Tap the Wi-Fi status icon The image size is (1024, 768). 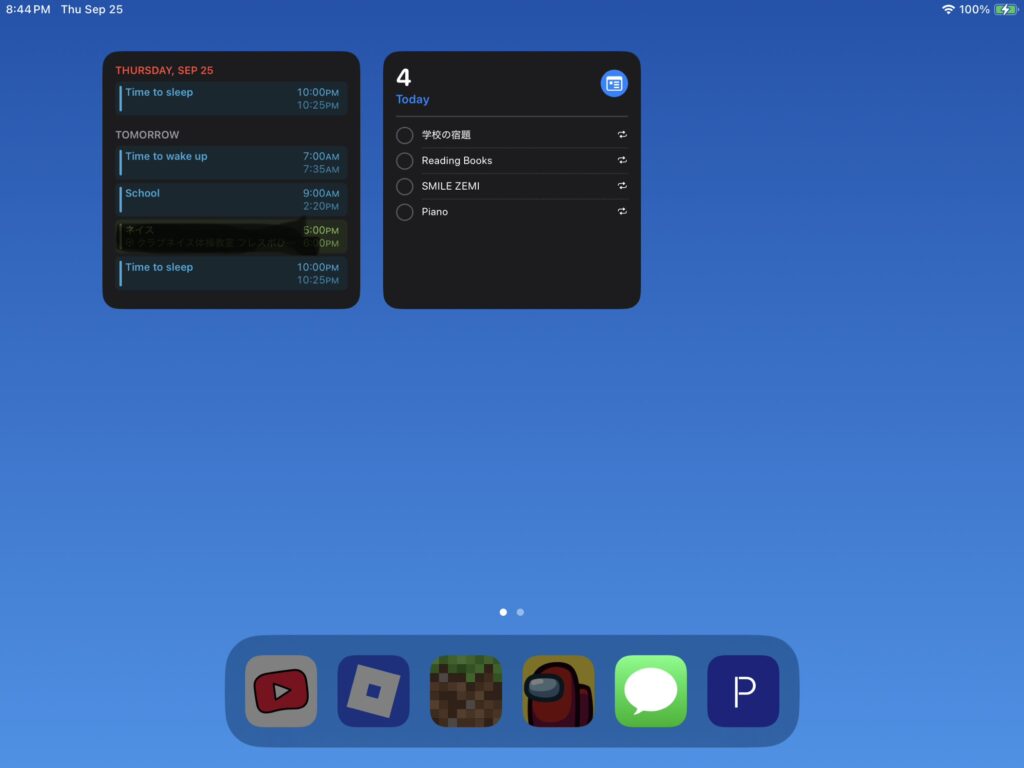pyautogui.click(x=947, y=10)
